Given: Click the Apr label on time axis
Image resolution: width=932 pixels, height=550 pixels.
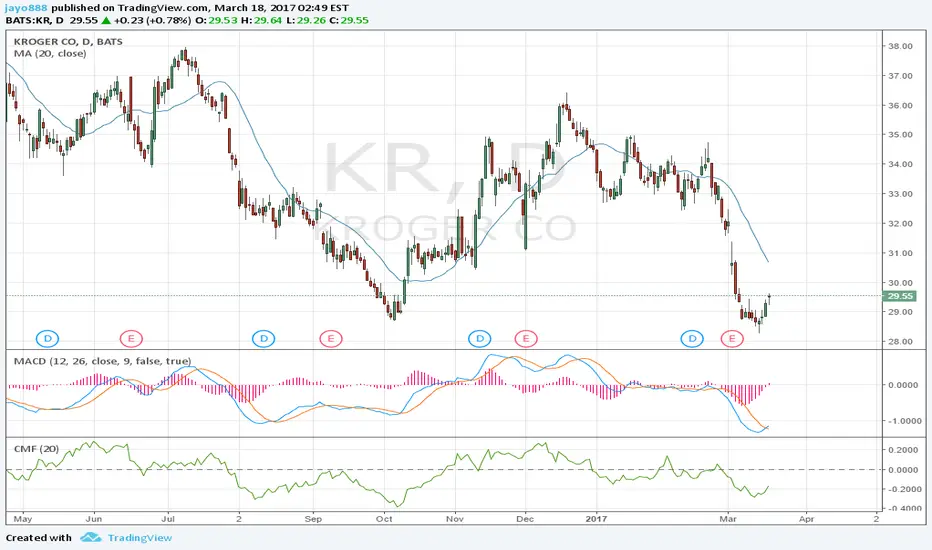Looking at the screenshot, I should (x=807, y=519).
